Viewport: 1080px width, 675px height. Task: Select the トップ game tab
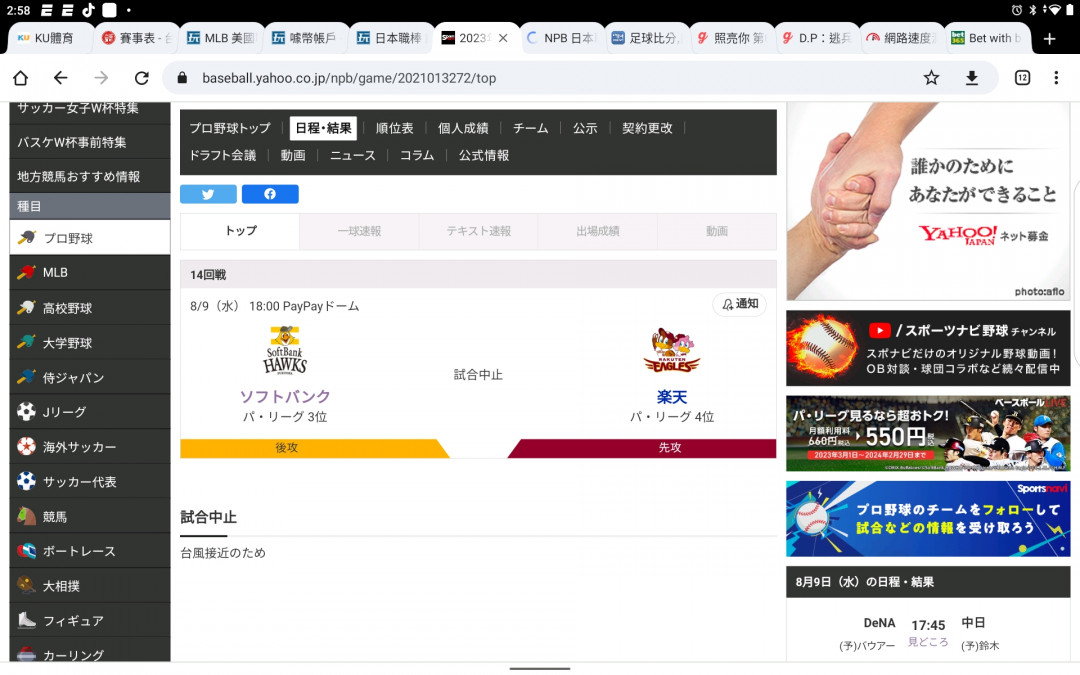[240, 231]
